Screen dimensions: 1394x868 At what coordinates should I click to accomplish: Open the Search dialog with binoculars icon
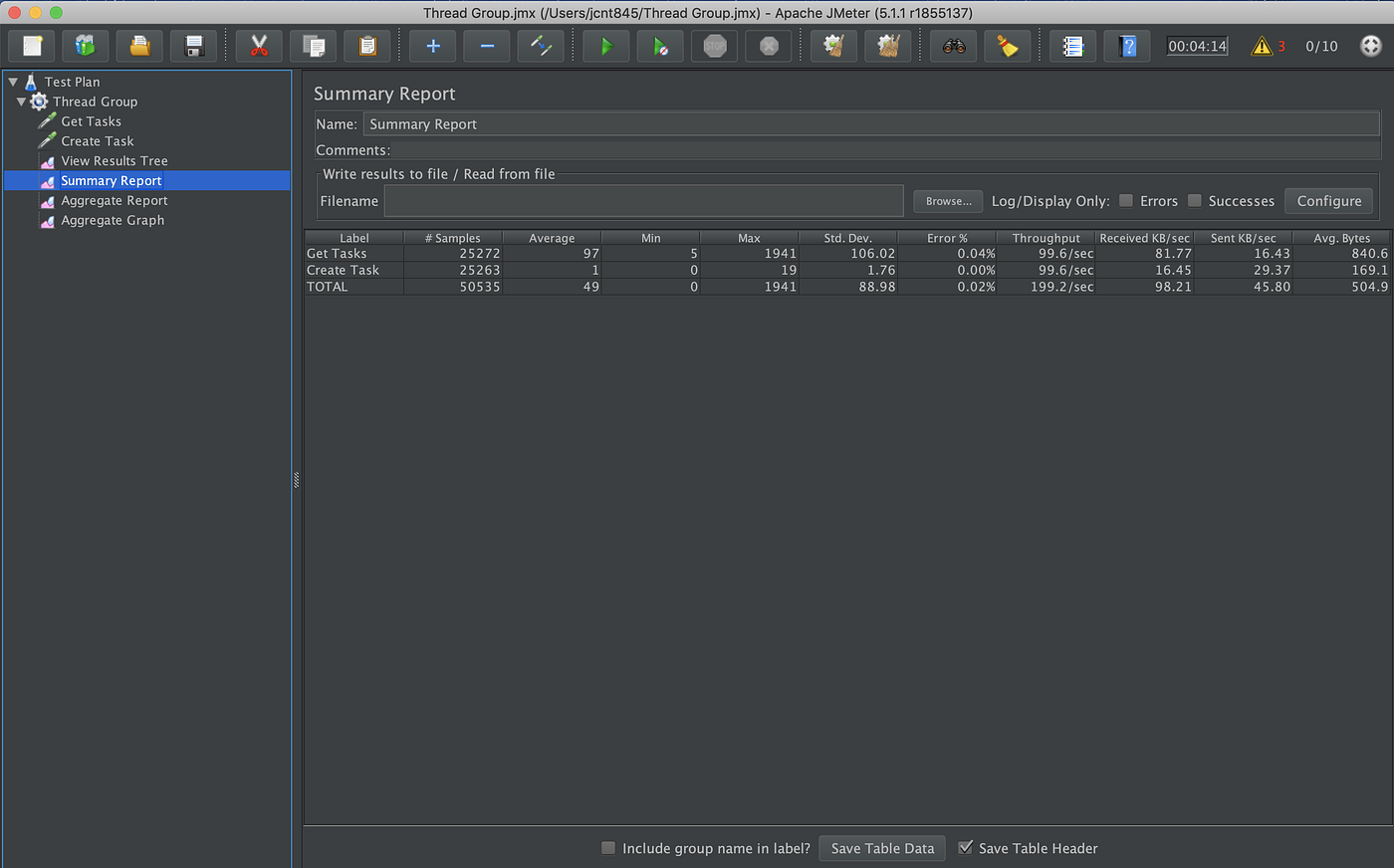(x=953, y=46)
